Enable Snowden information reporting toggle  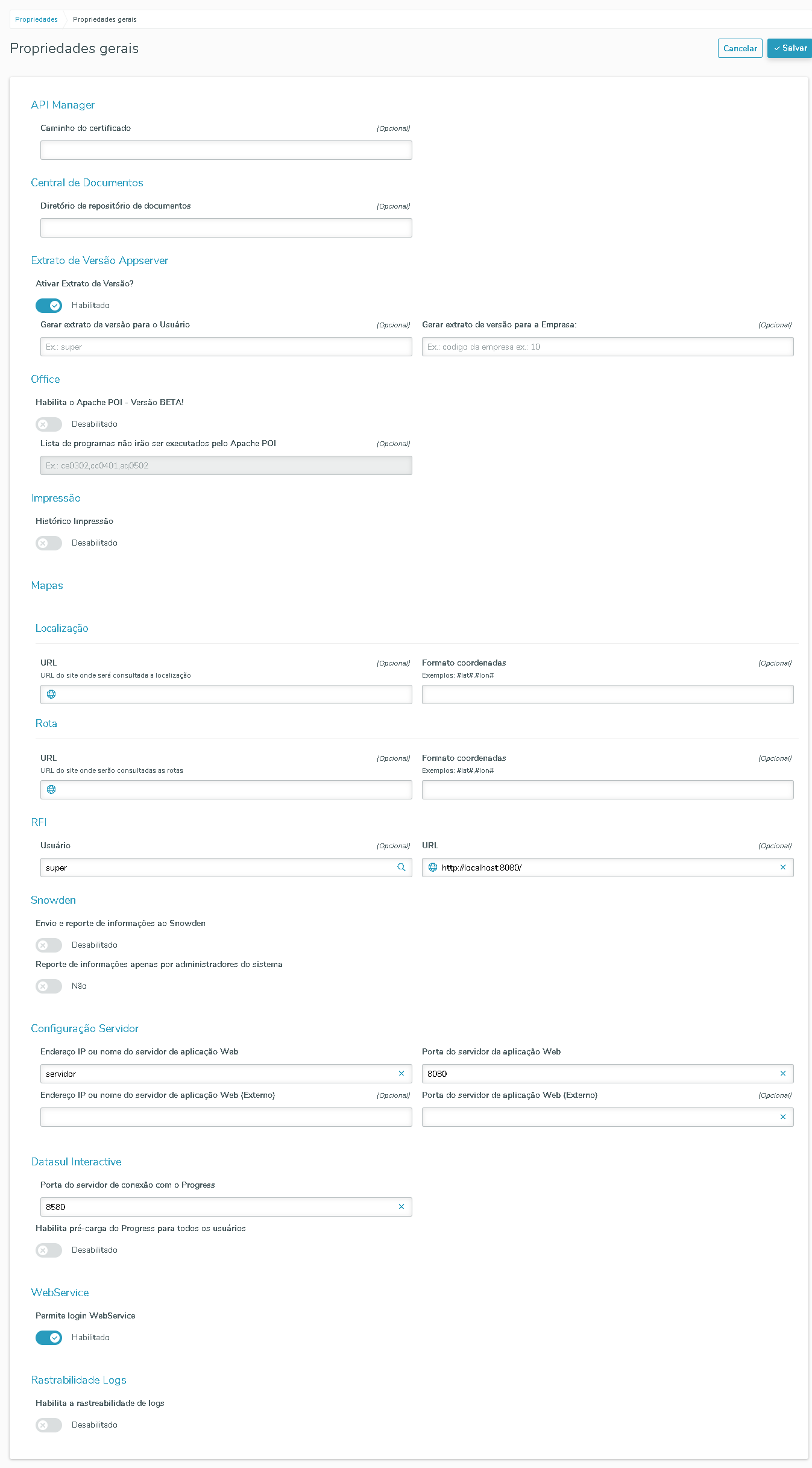(x=49, y=945)
